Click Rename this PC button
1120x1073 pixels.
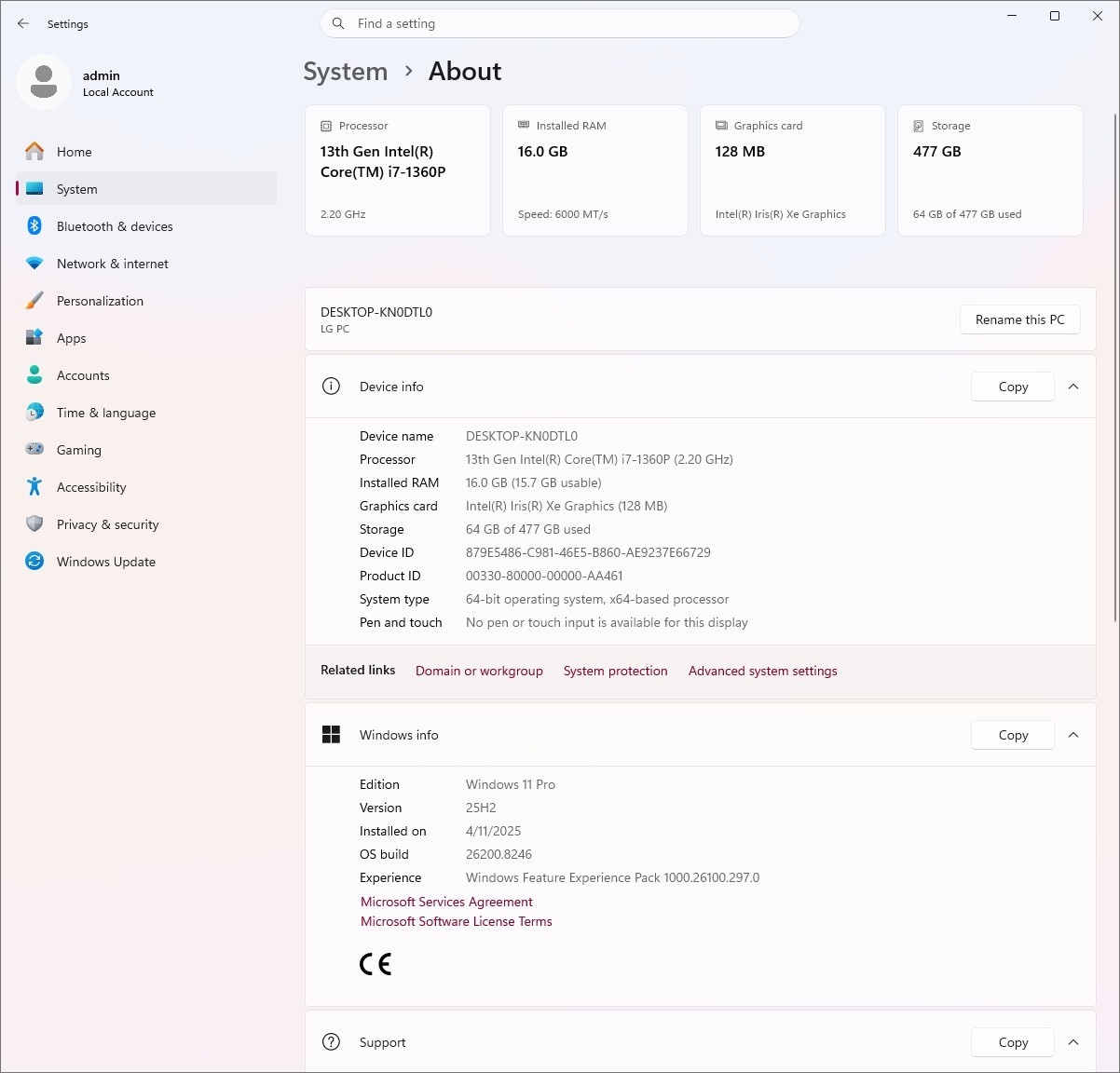click(x=1019, y=319)
